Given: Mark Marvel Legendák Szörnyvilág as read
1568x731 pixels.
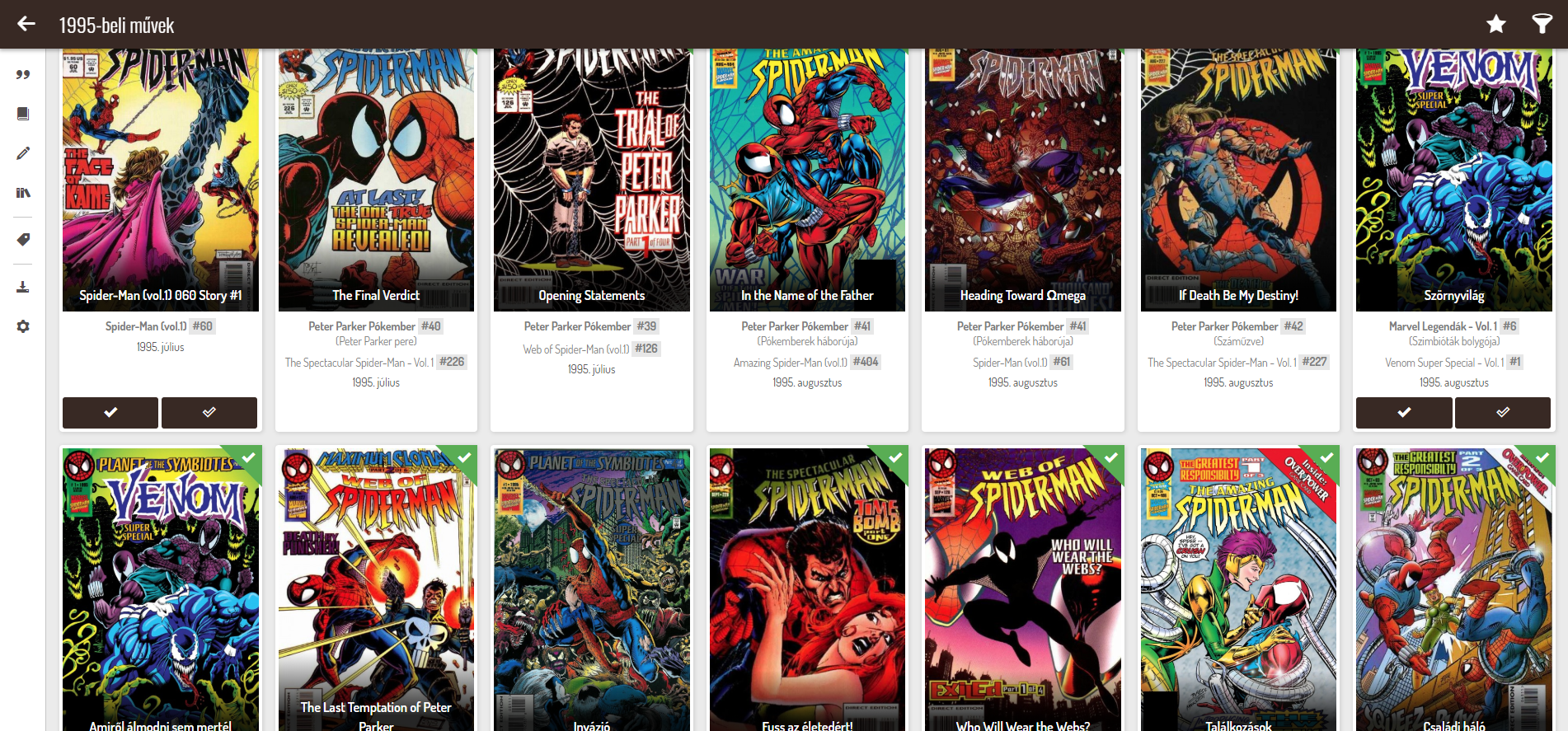Looking at the screenshot, I should [1404, 412].
